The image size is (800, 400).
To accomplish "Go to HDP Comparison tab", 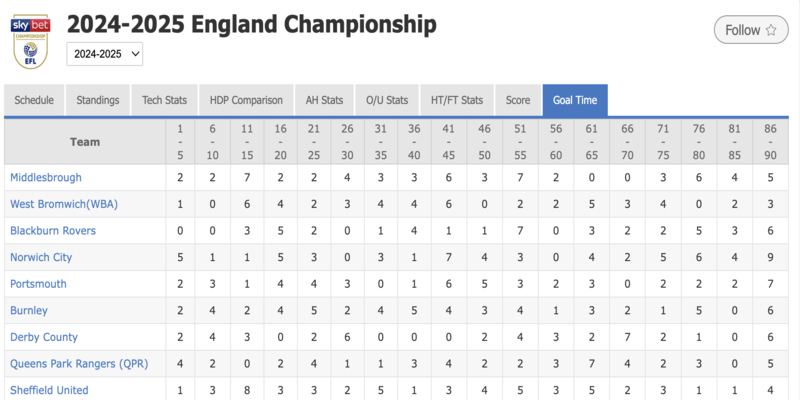I will pyautogui.click(x=246, y=100).
